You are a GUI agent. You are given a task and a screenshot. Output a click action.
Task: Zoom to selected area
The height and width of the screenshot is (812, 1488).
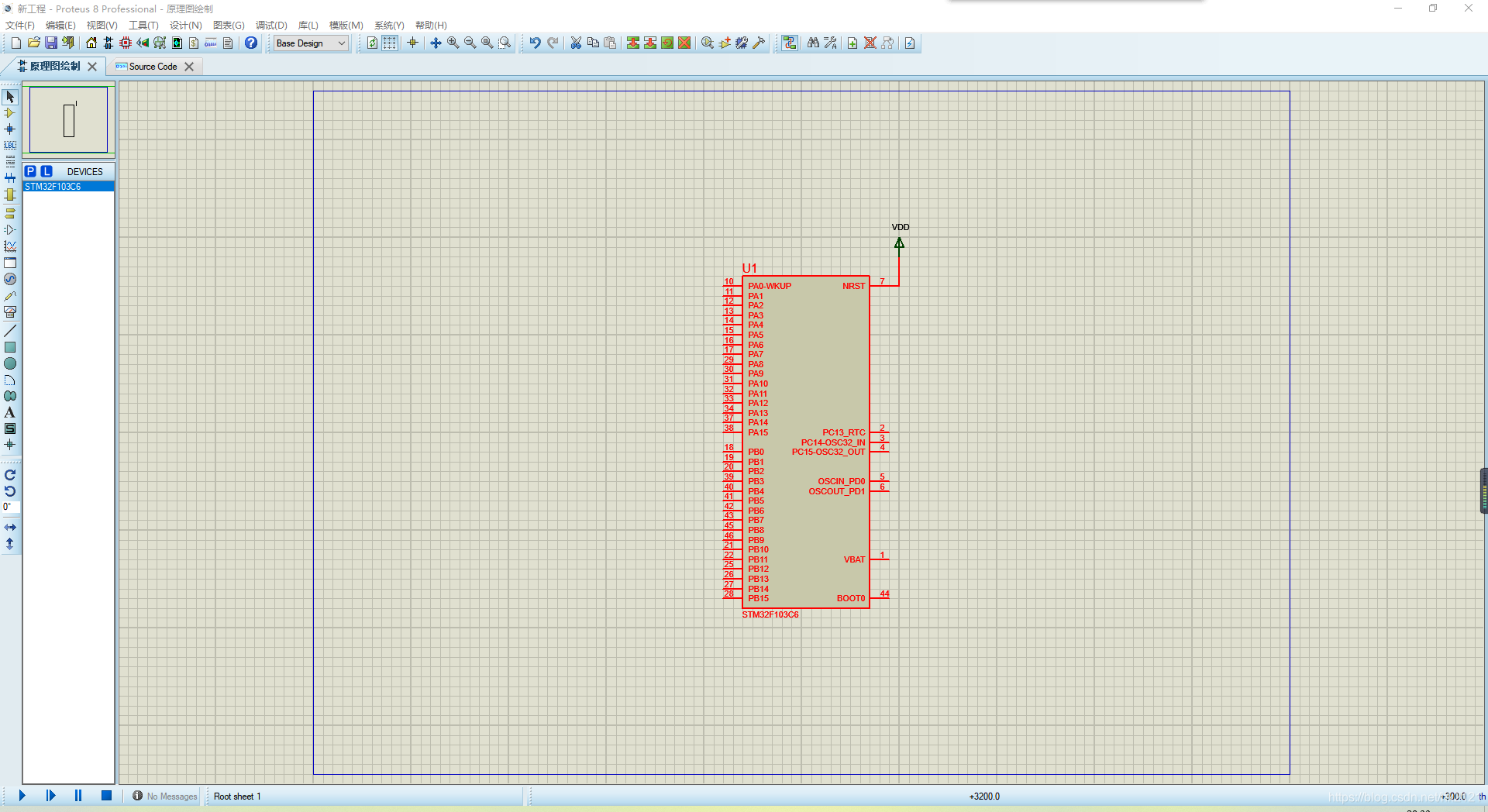point(505,43)
